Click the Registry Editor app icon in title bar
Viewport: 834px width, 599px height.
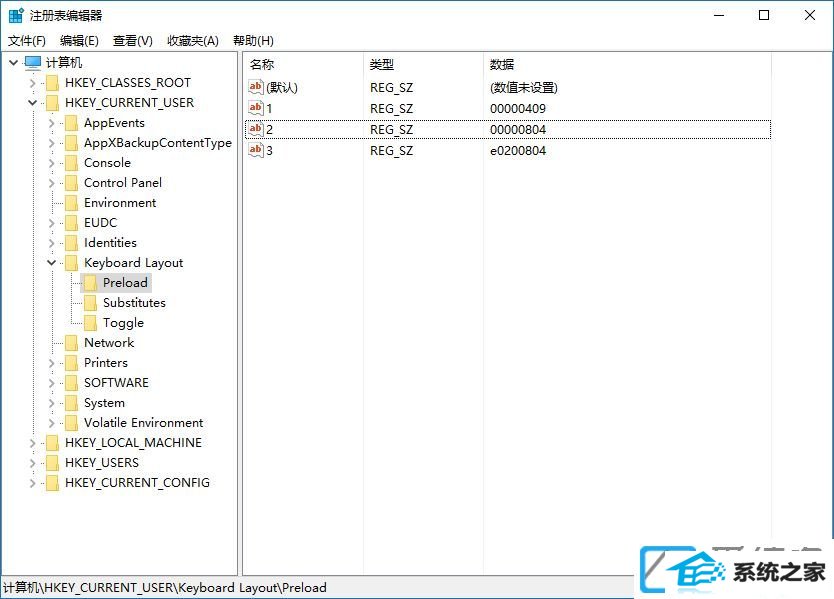(16, 15)
